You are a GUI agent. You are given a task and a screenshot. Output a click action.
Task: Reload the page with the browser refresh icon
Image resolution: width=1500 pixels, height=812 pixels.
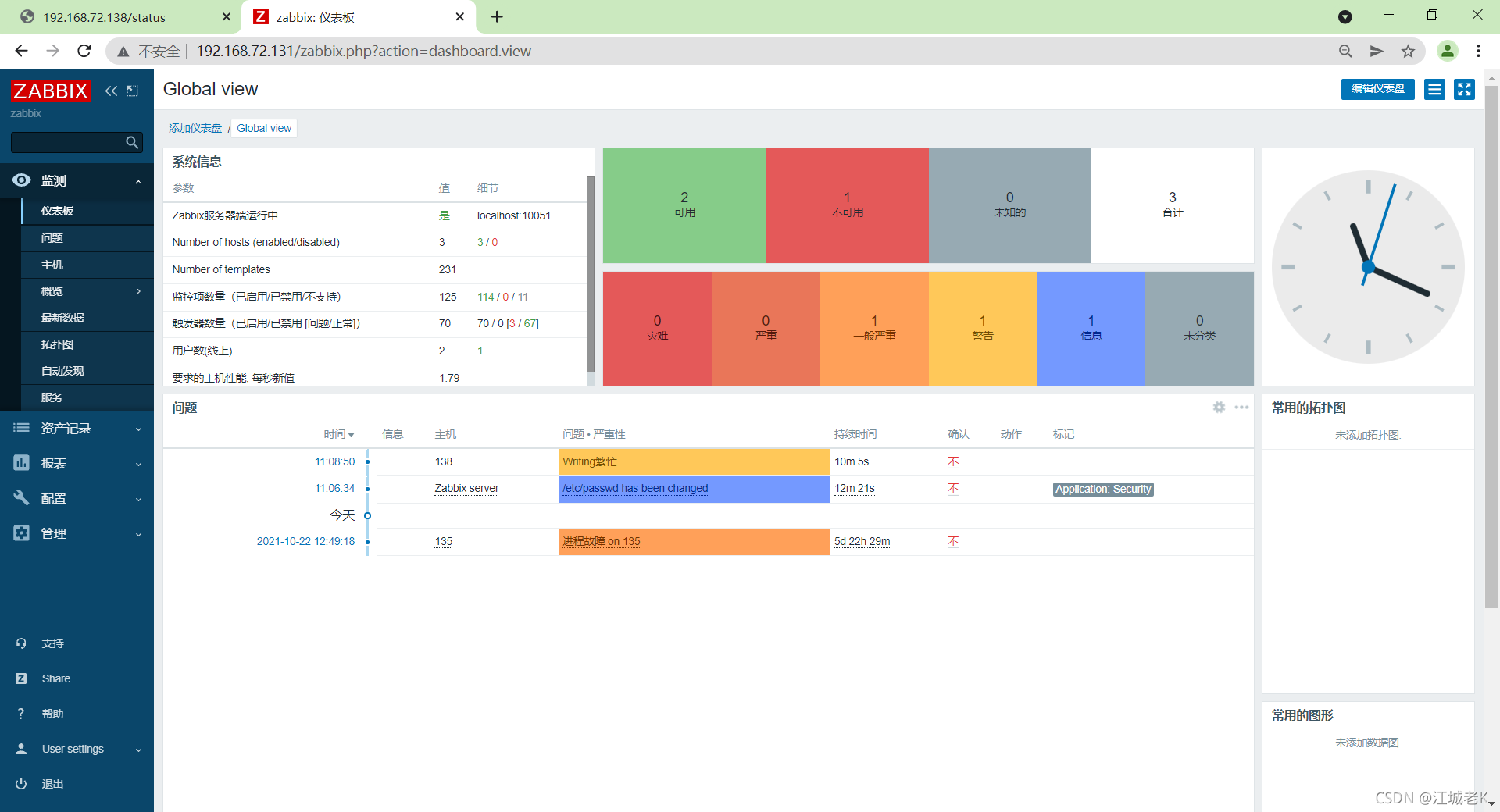pos(84,51)
